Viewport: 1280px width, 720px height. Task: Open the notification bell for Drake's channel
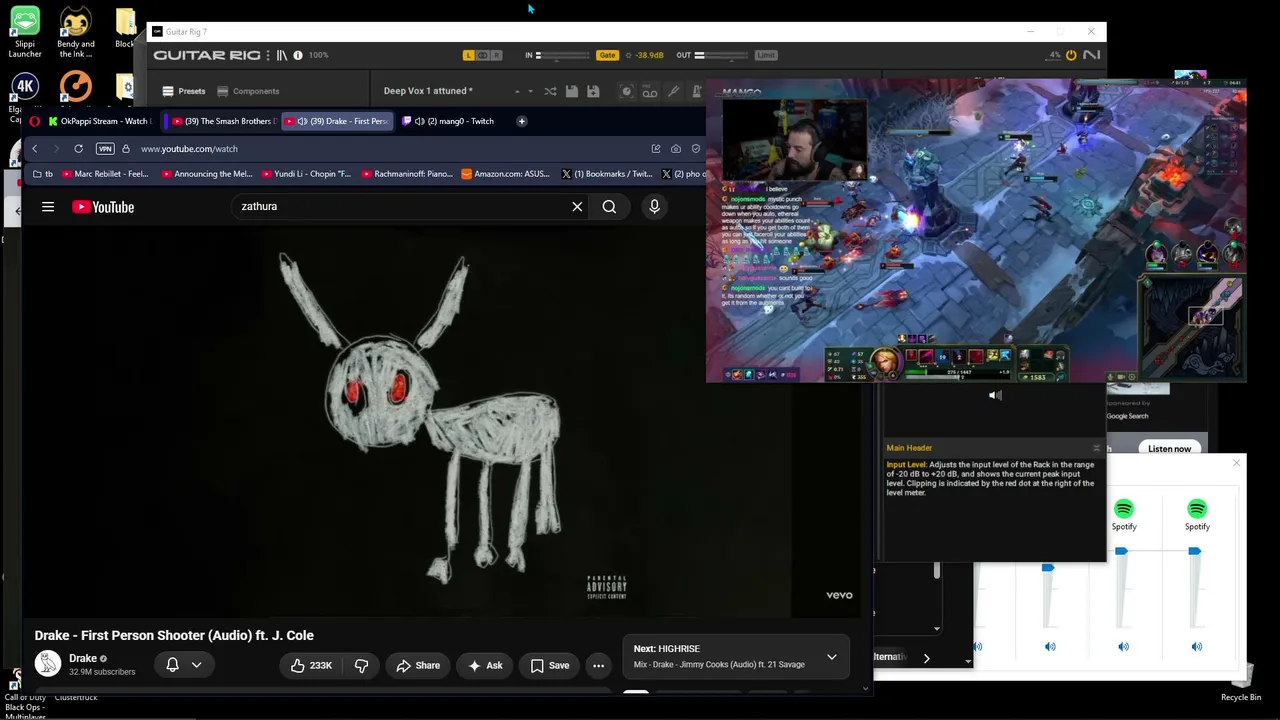click(x=172, y=665)
